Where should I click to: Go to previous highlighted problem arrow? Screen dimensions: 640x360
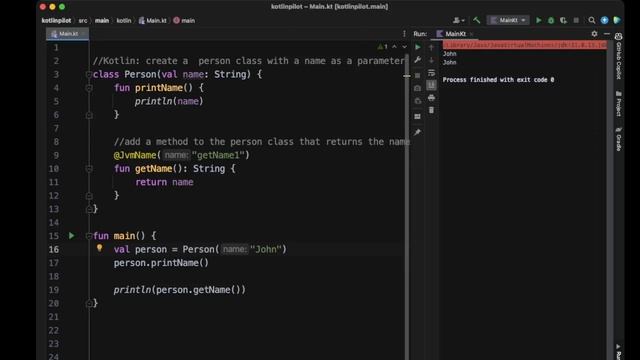point(394,47)
